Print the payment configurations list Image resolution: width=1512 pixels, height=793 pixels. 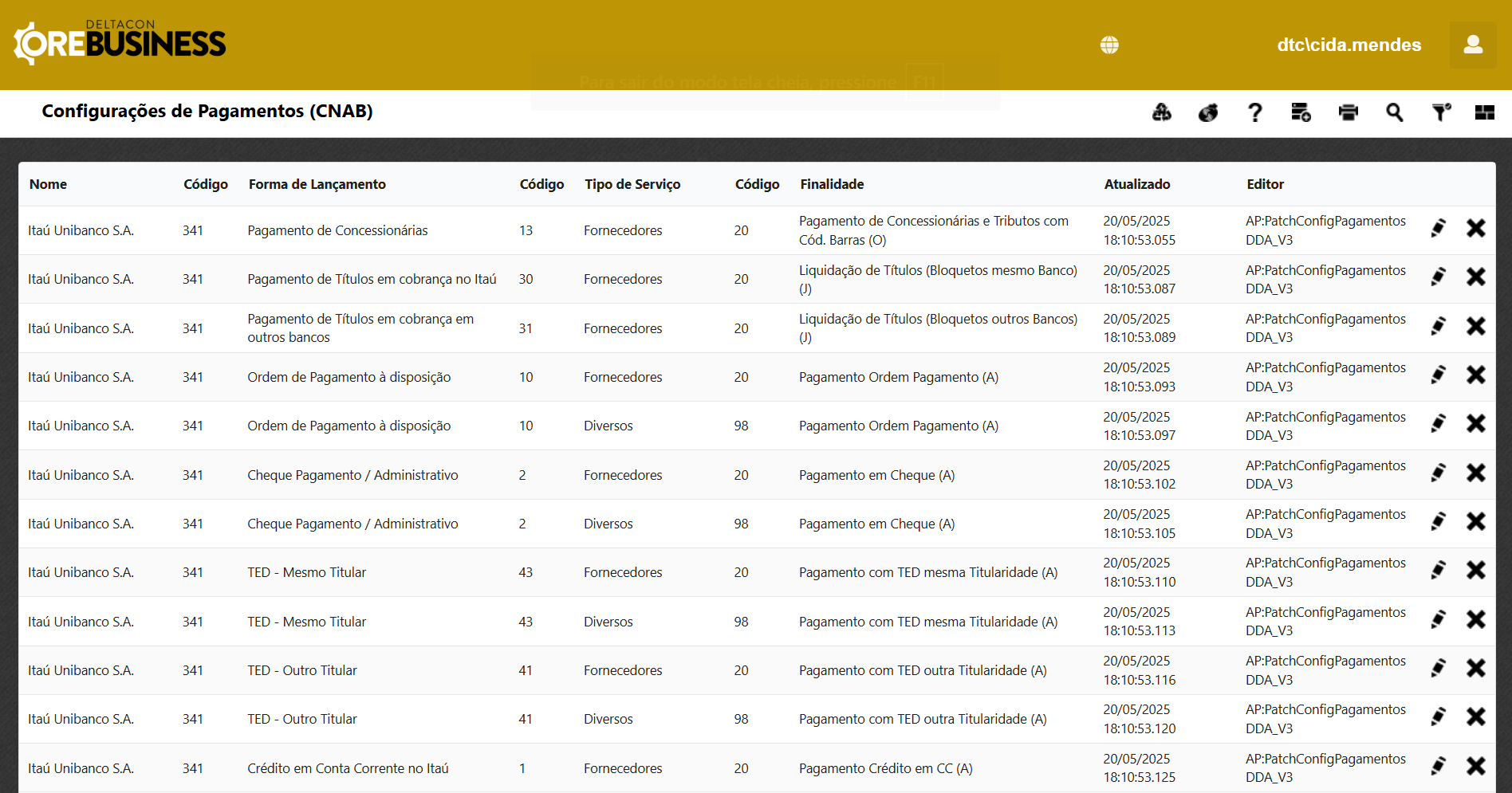(x=1348, y=112)
